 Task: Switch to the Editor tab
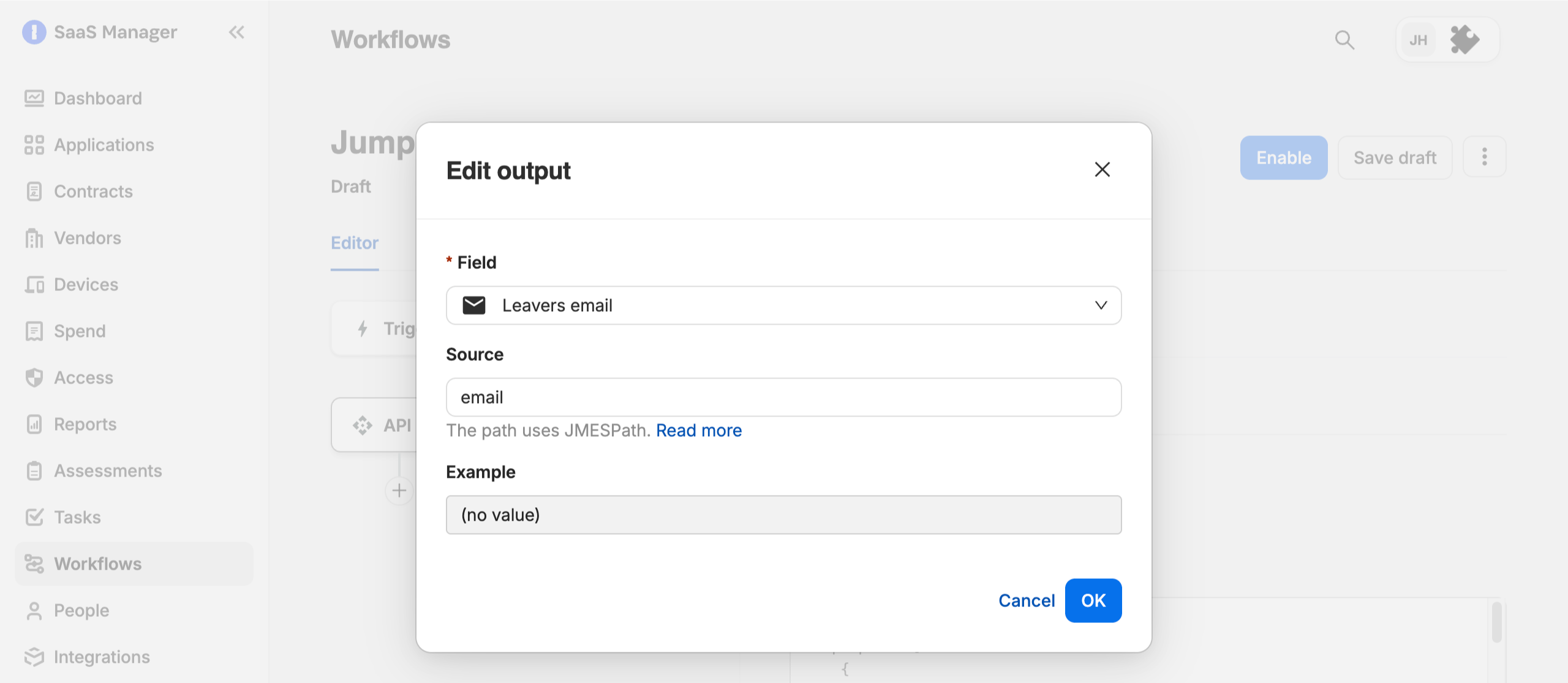(x=355, y=243)
